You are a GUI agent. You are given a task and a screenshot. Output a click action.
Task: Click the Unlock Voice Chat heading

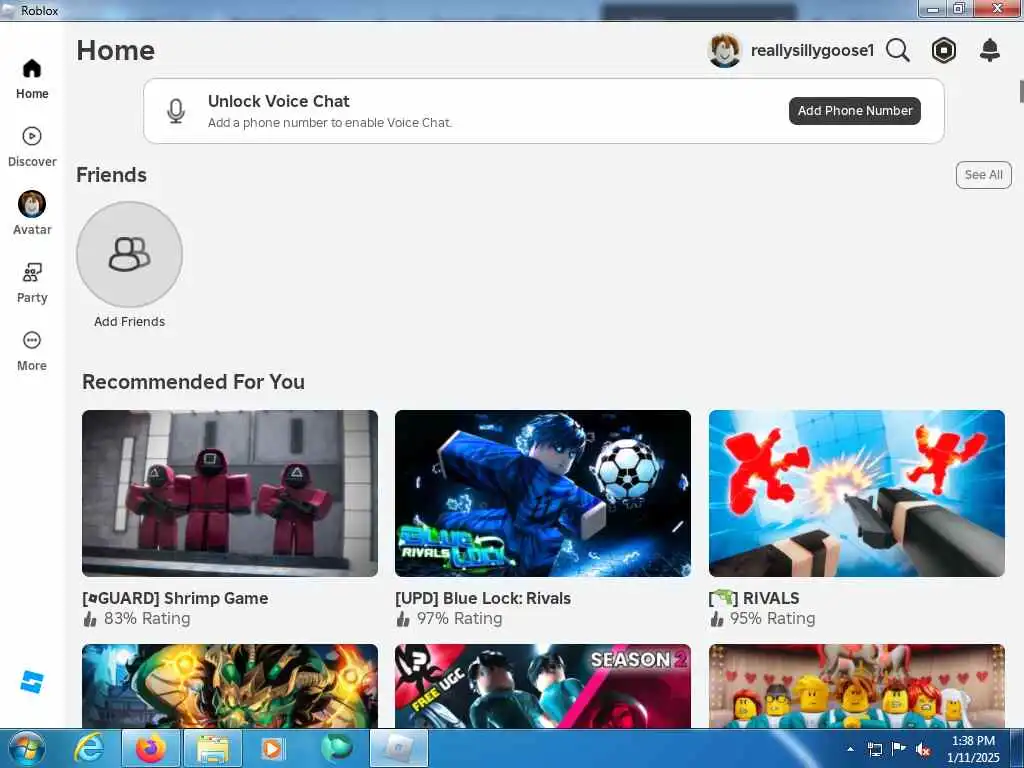(x=279, y=101)
